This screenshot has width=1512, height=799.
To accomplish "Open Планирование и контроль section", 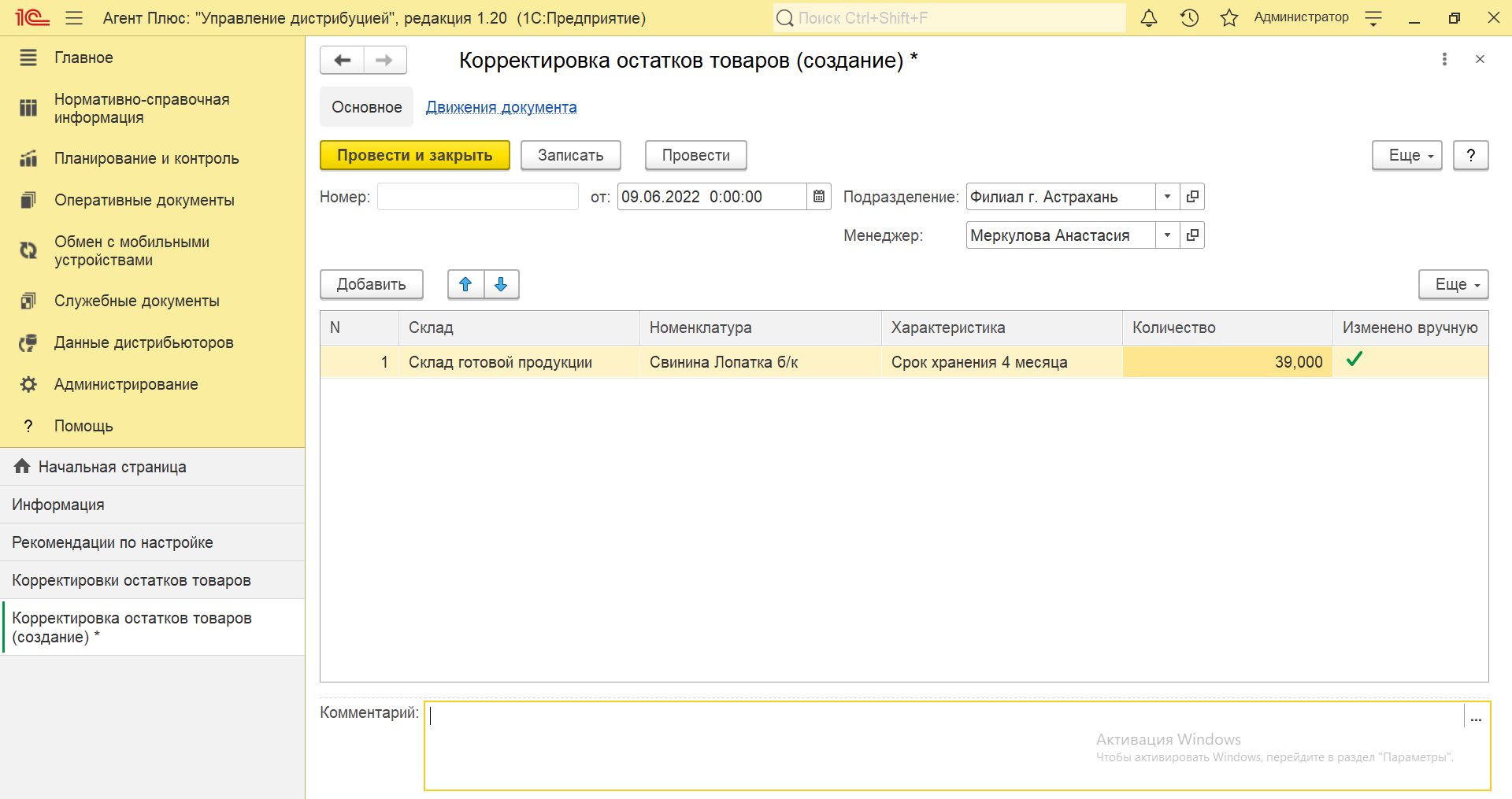I will (152, 158).
